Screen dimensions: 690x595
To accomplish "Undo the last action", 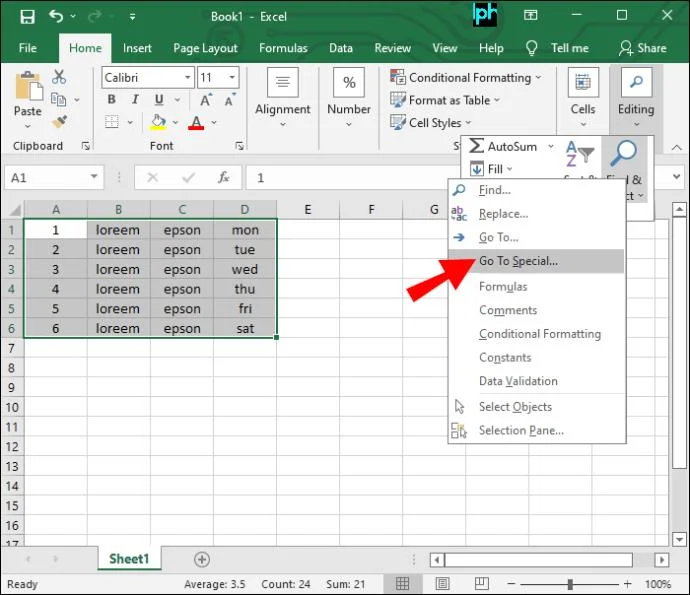I will coord(56,17).
